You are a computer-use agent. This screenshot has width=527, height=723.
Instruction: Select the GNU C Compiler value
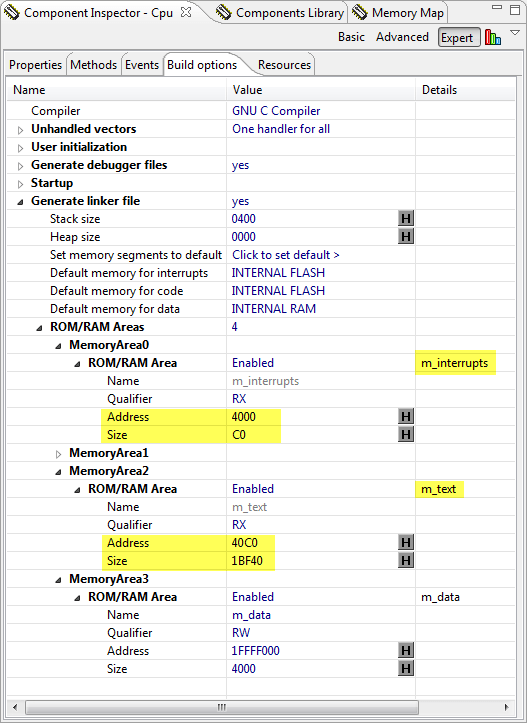(x=276, y=111)
